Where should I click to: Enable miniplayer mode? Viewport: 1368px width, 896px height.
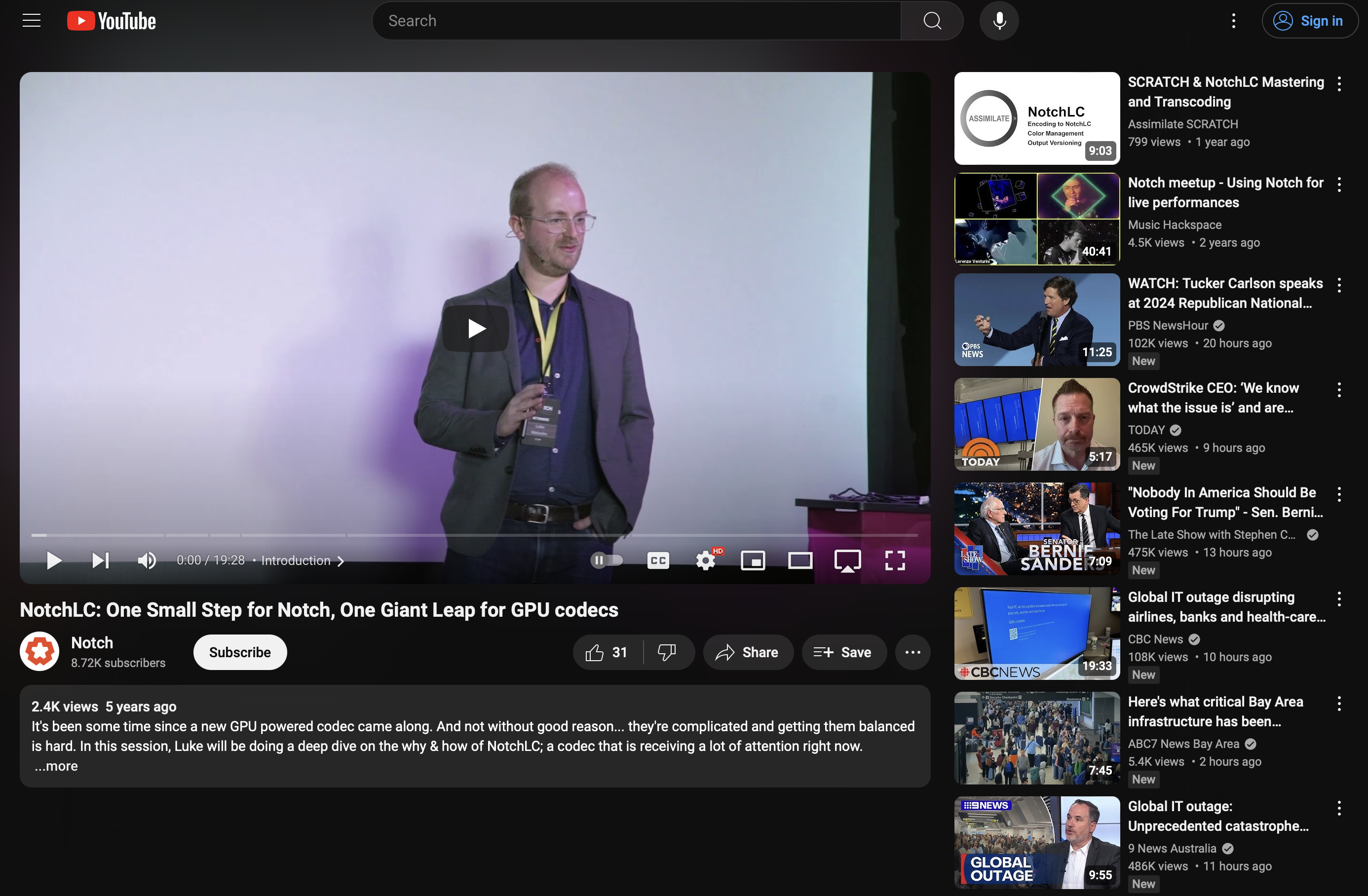(753, 560)
